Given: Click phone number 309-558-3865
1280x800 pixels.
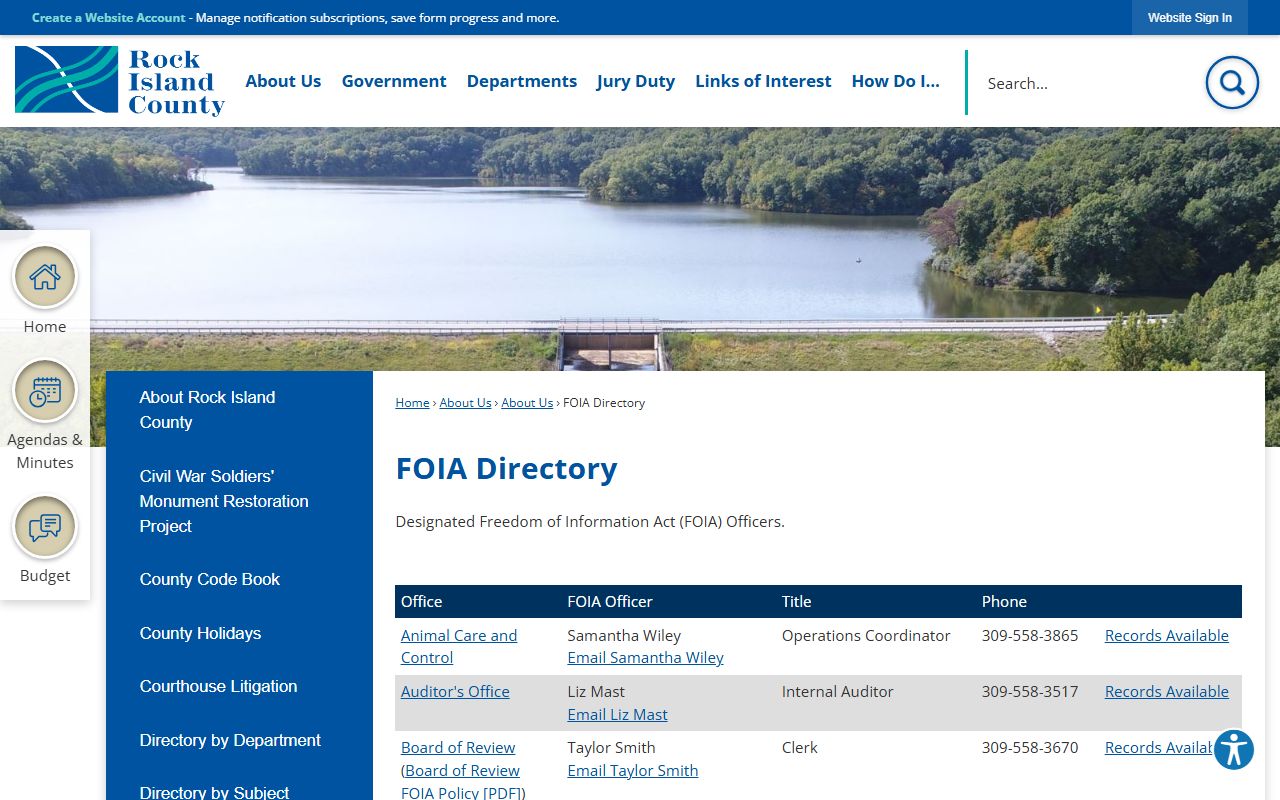Looking at the screenshot, I should (1030, 635).
